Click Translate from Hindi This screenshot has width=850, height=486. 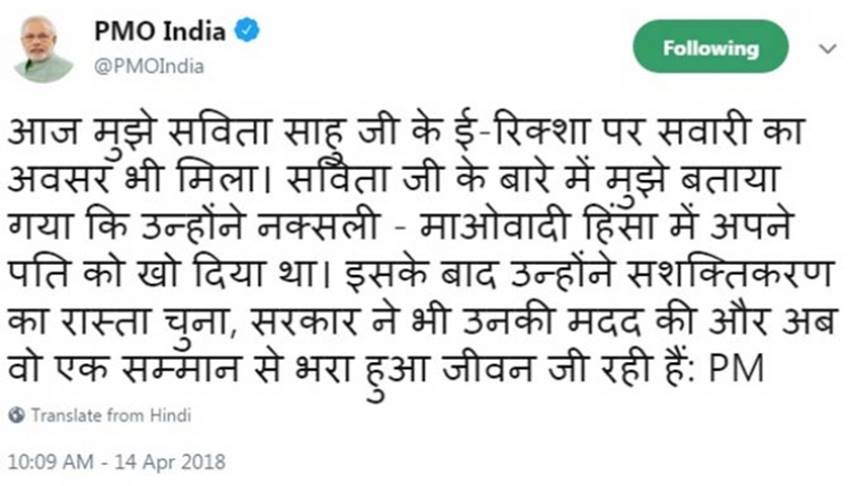click(111, 414)
